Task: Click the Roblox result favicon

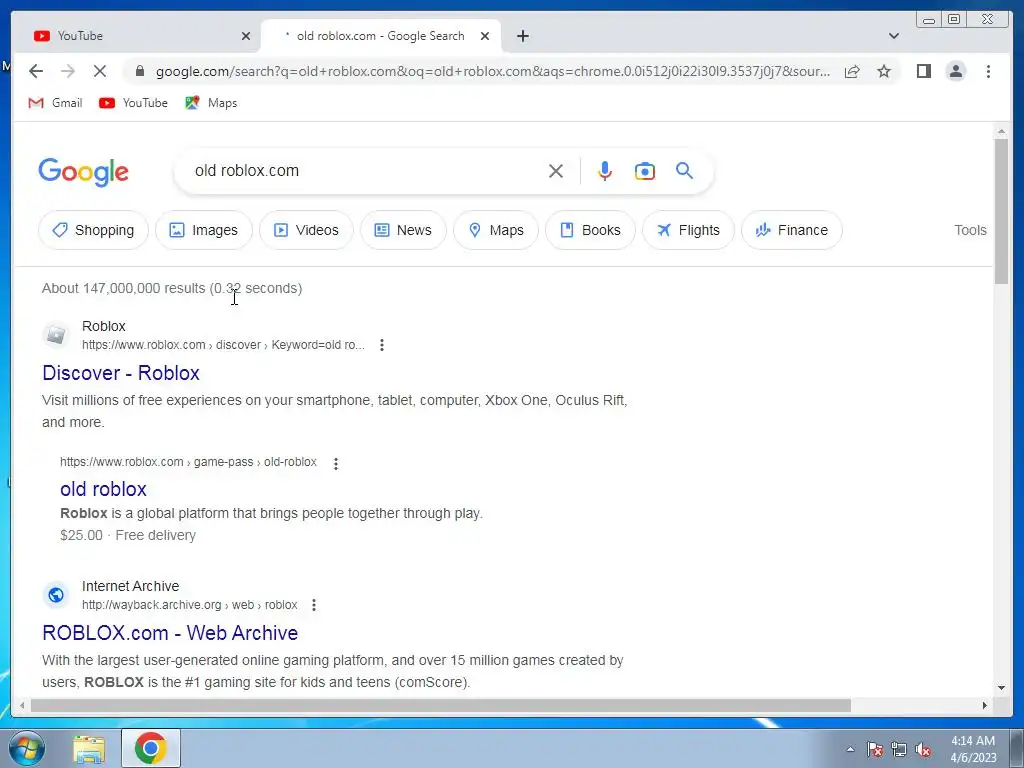Action: [56, 335]
